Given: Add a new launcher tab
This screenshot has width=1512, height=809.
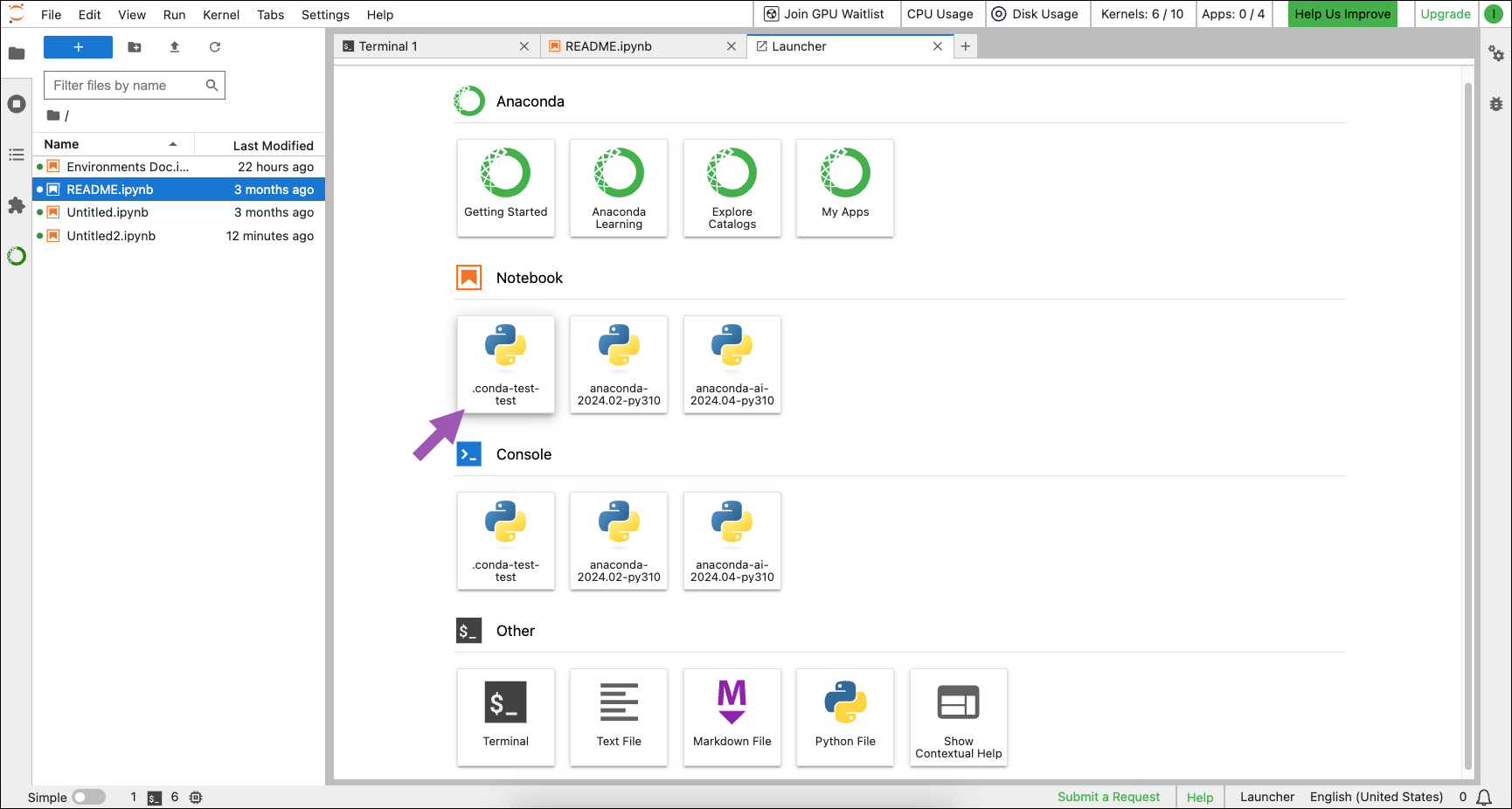Looking at the screenshot, I should point(966,46).
